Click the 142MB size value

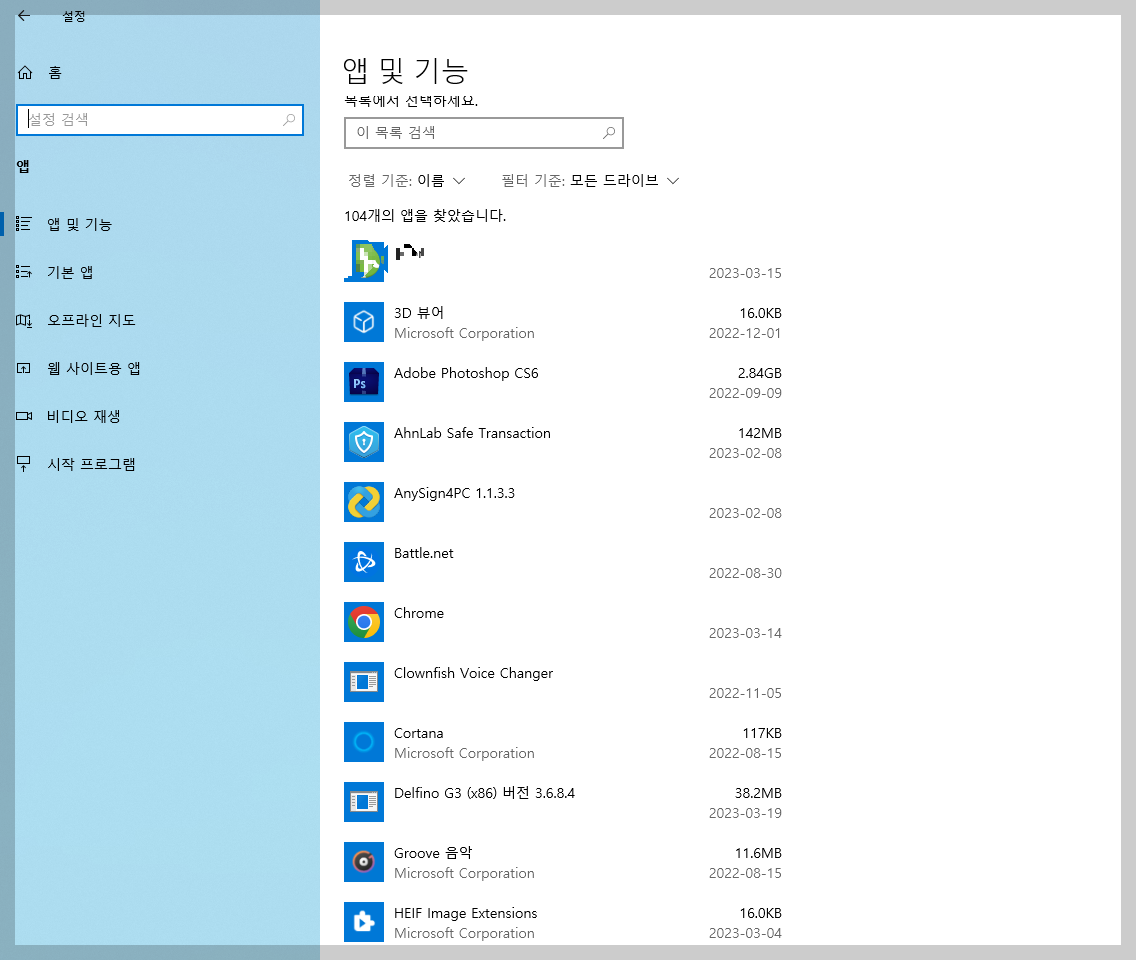click(759, 433)
